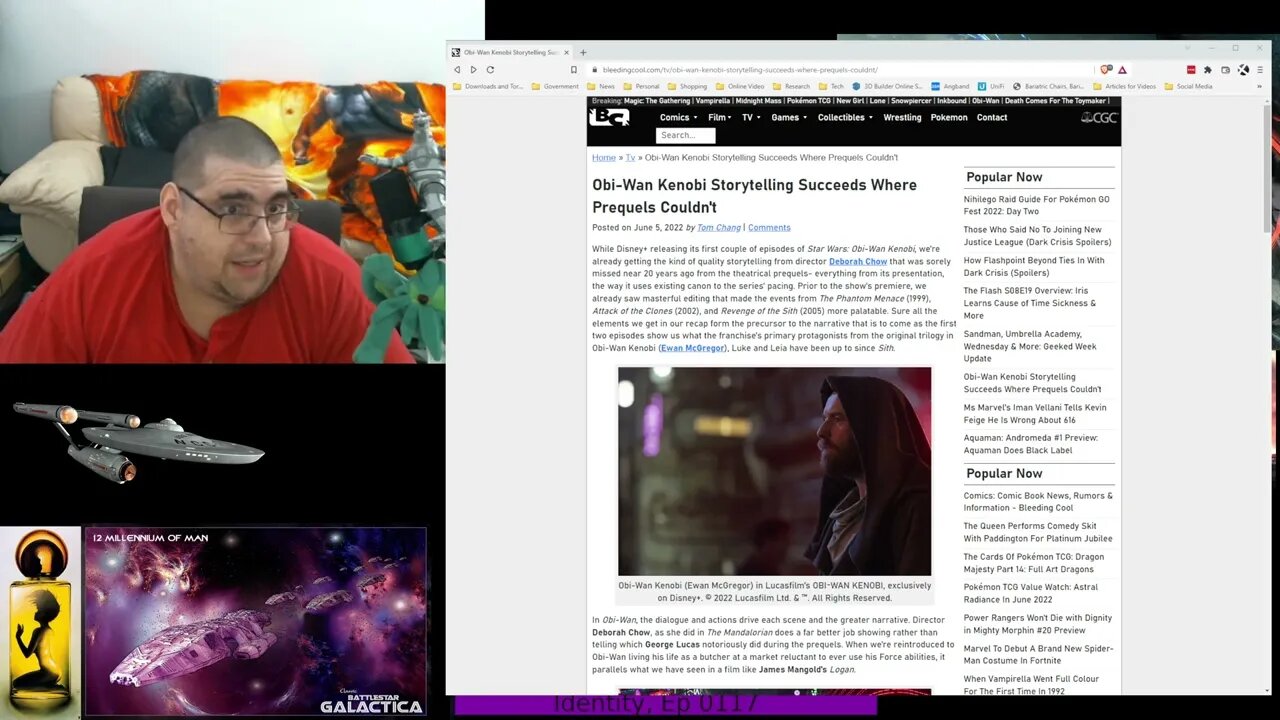Expand the Collectibles dropdown menu

[x=845, y=117]
